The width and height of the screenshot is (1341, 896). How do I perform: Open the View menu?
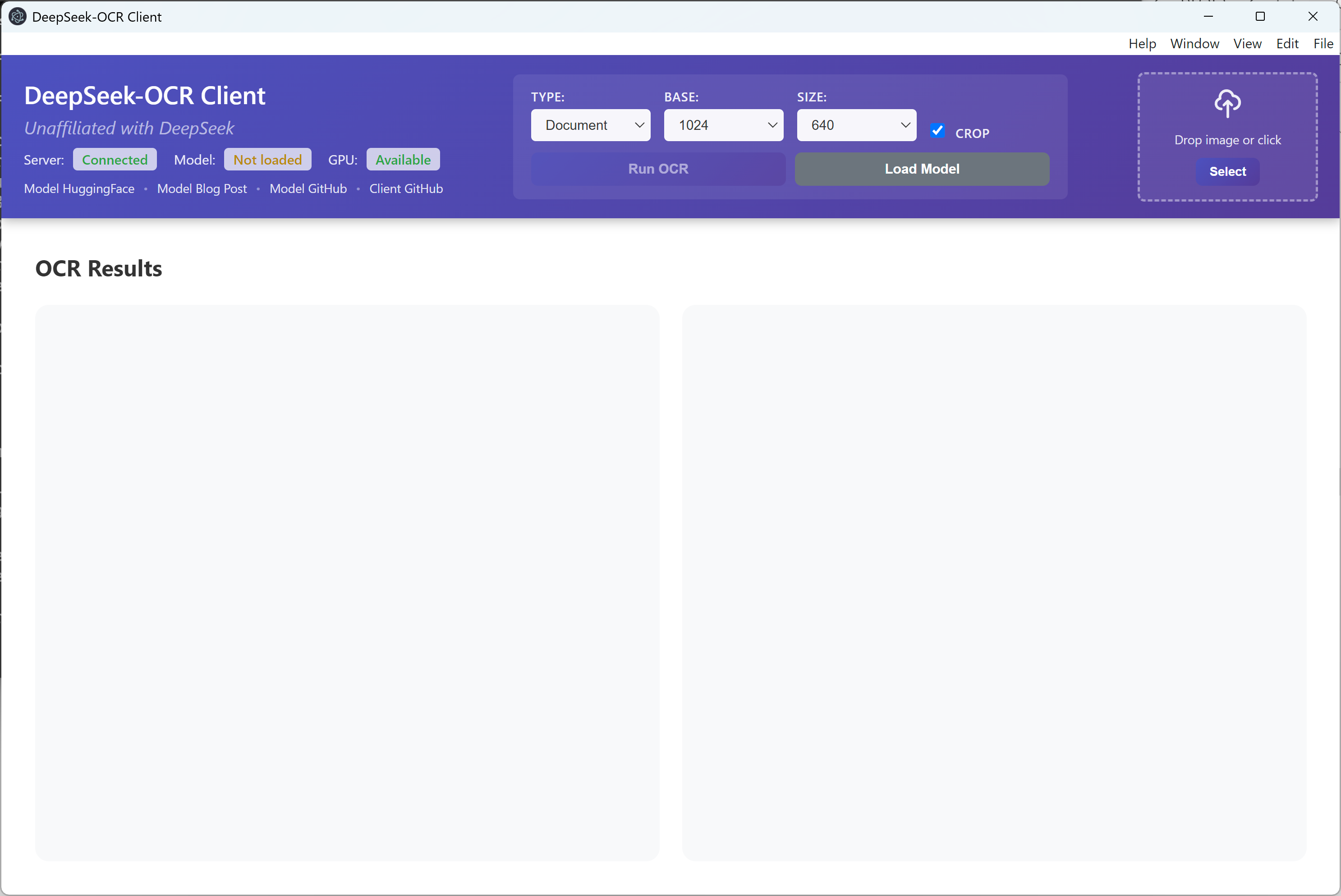point(1247,44)
